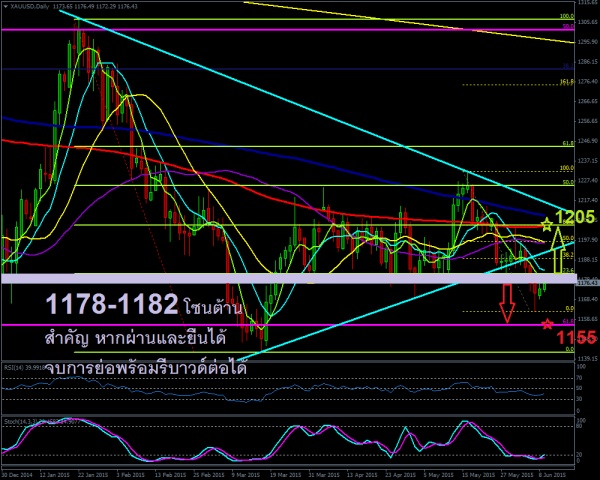Screen dimensions: 600x480
Task: Click the 13 Feb 2015 date label
Action: [x=170, y=475]
